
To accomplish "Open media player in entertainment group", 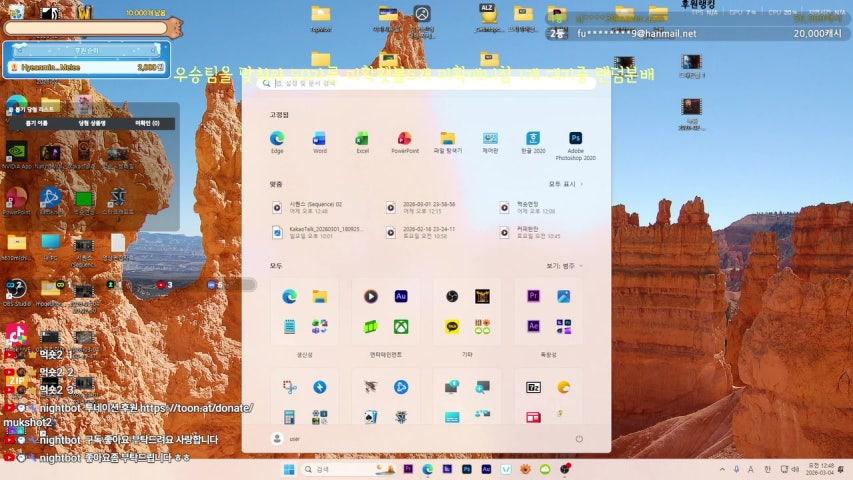I will [x=370, y=296].
